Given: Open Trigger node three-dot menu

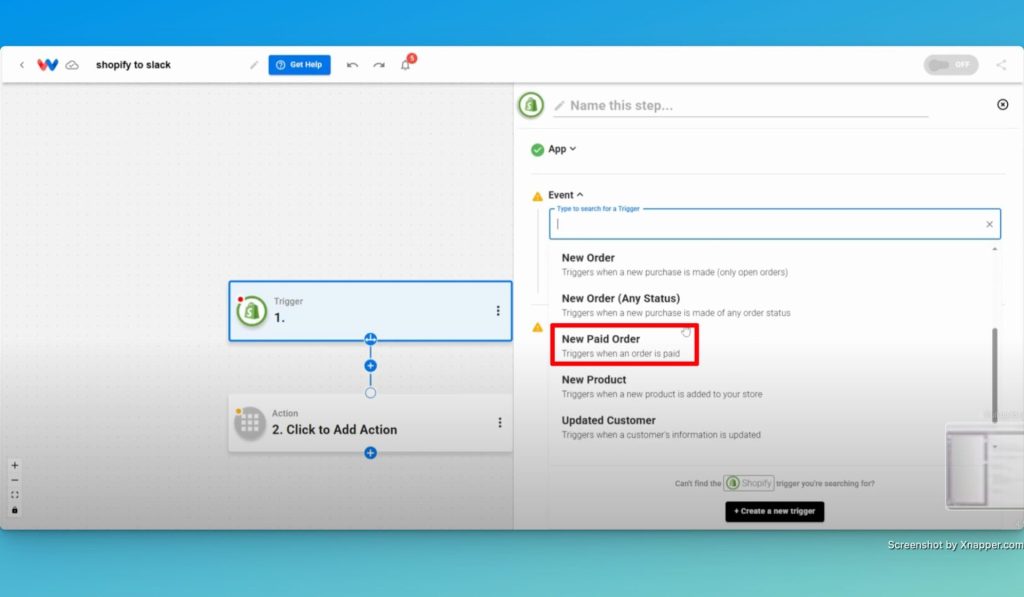Looking at the screenshot, I should (x=498, y=311).
